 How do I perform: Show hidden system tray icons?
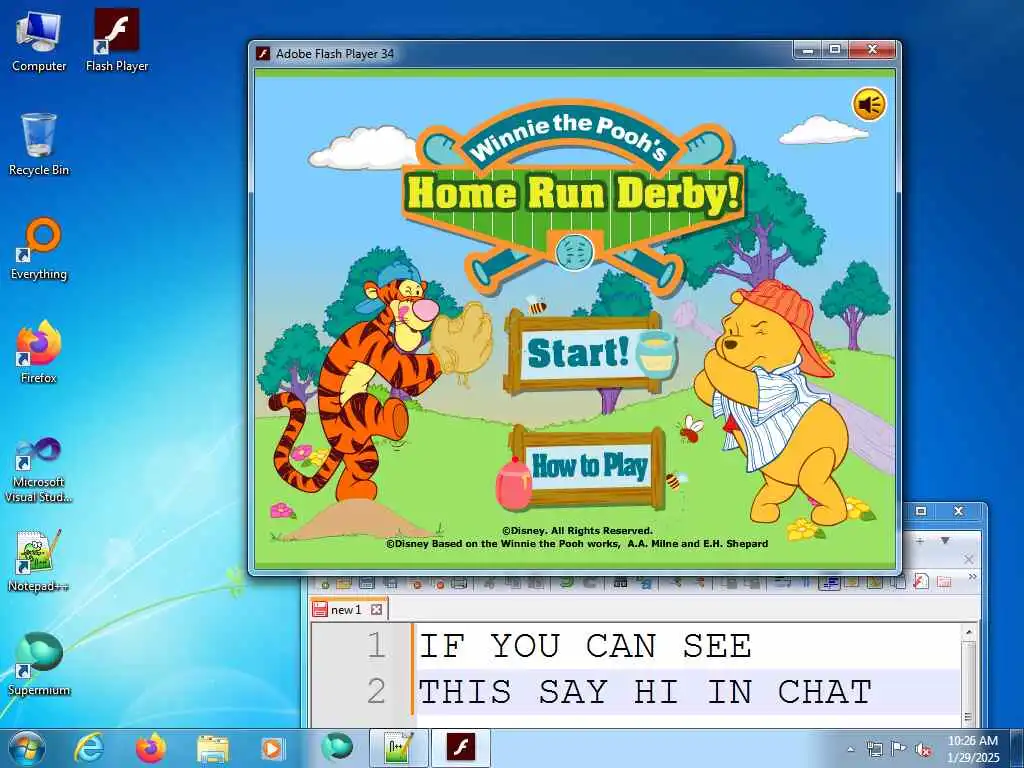tap(850, 750)
